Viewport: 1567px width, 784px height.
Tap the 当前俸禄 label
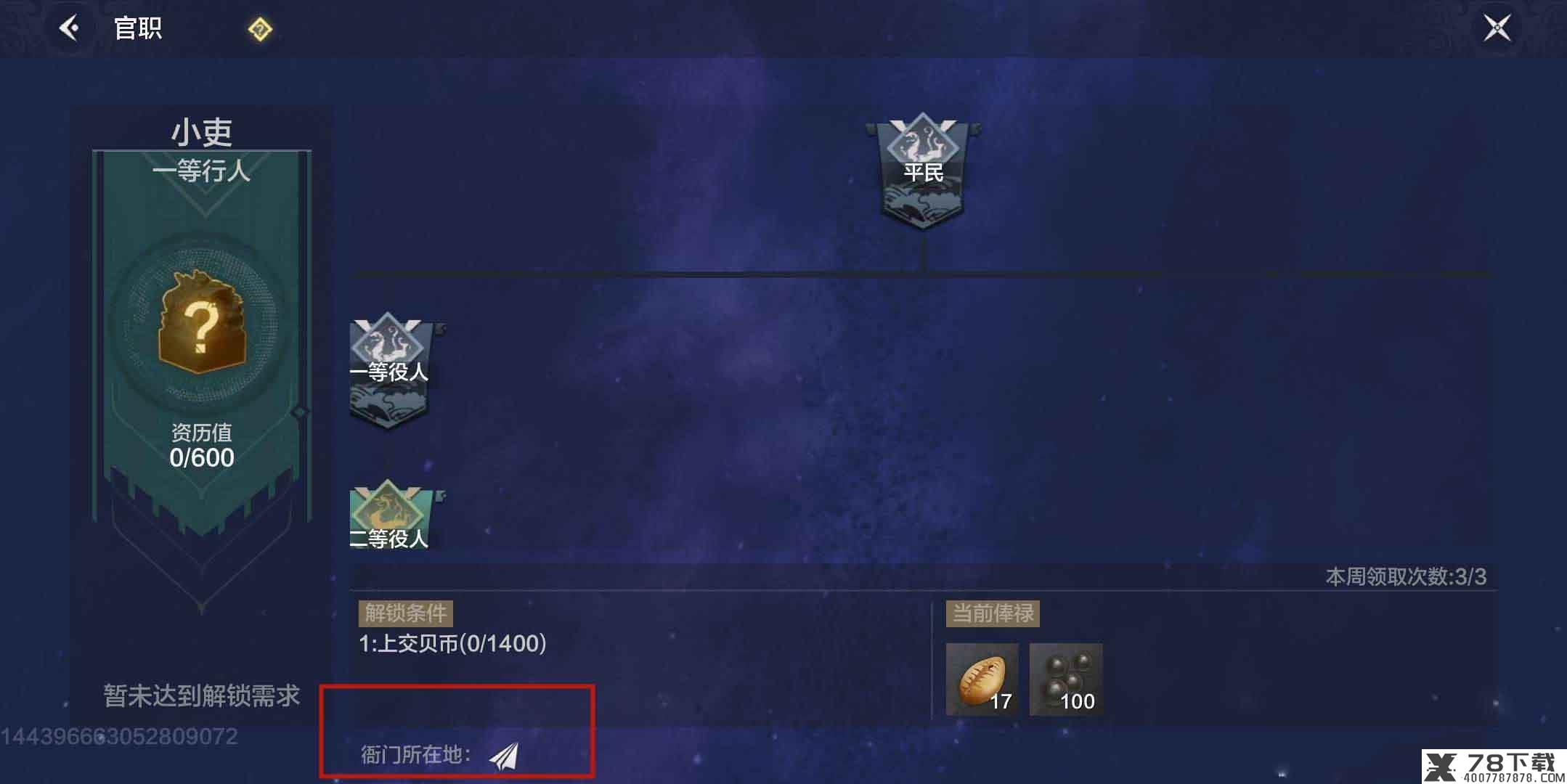coord(993,613)
